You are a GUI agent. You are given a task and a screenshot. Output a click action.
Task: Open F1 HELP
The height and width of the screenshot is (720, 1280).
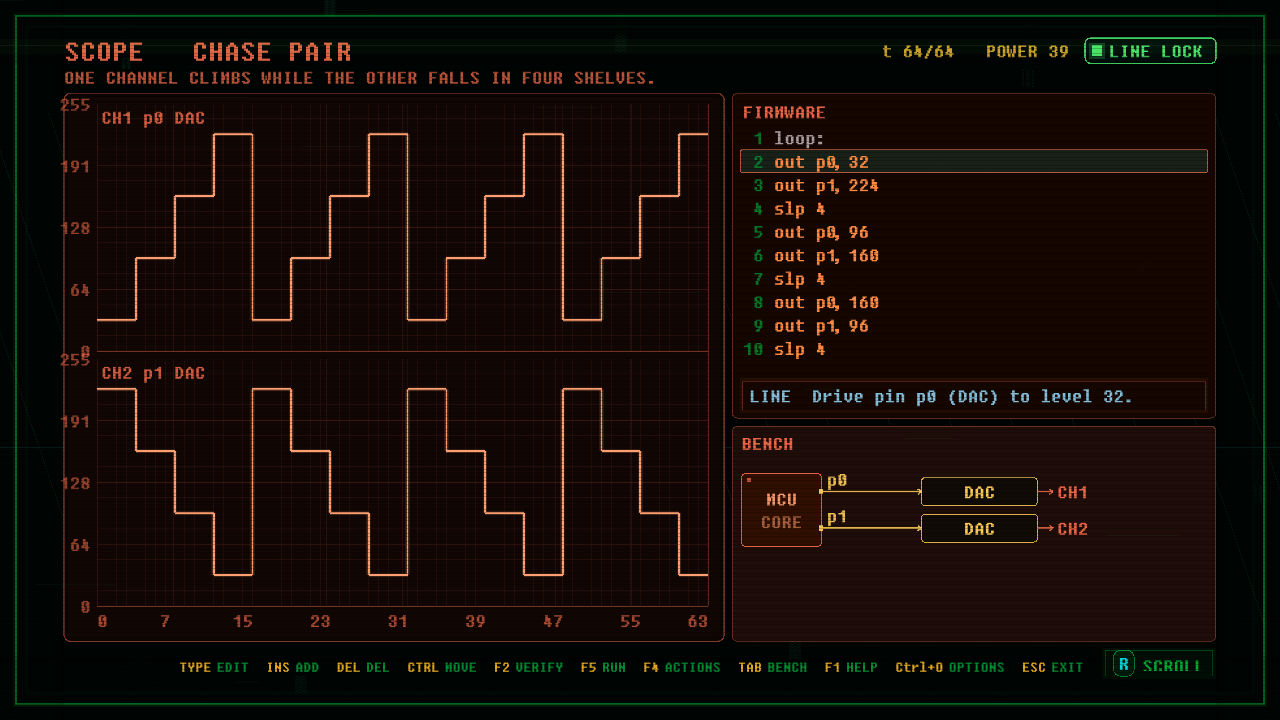tap(851, 667)
